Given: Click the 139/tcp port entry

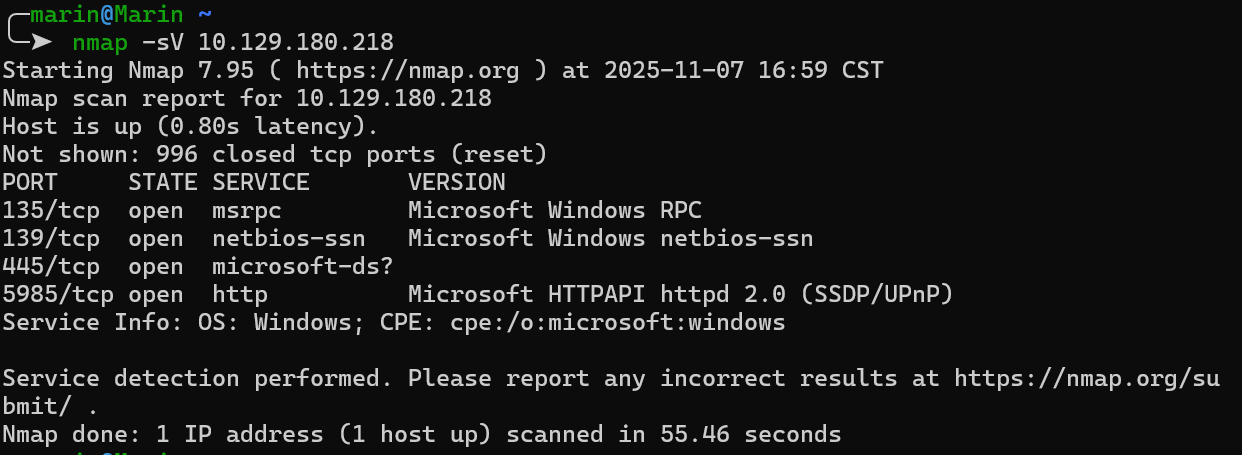Looking at the screenshot, I should click(x=51, y=239).
